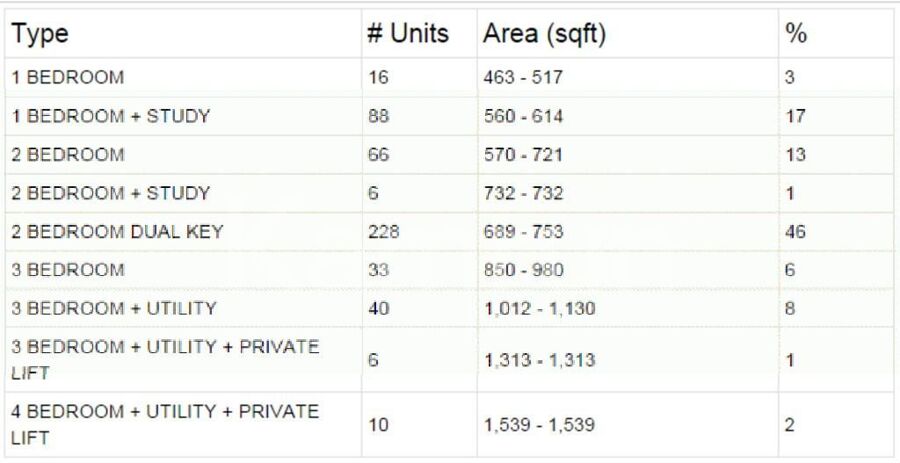Select the 3 BEDROOM + UTILITY + PRIVATE LIFT cell
Image resolution: width=900 pixels, height=463 pixels.
tap(165, 359)
